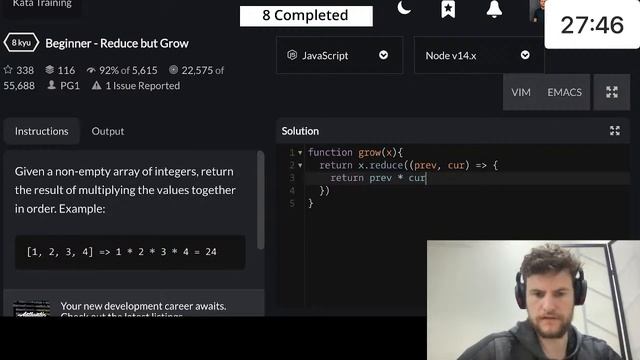Viewport: 640px width, 360px height.
Task: Switch to the Output tab
Action: pos(108,131)
